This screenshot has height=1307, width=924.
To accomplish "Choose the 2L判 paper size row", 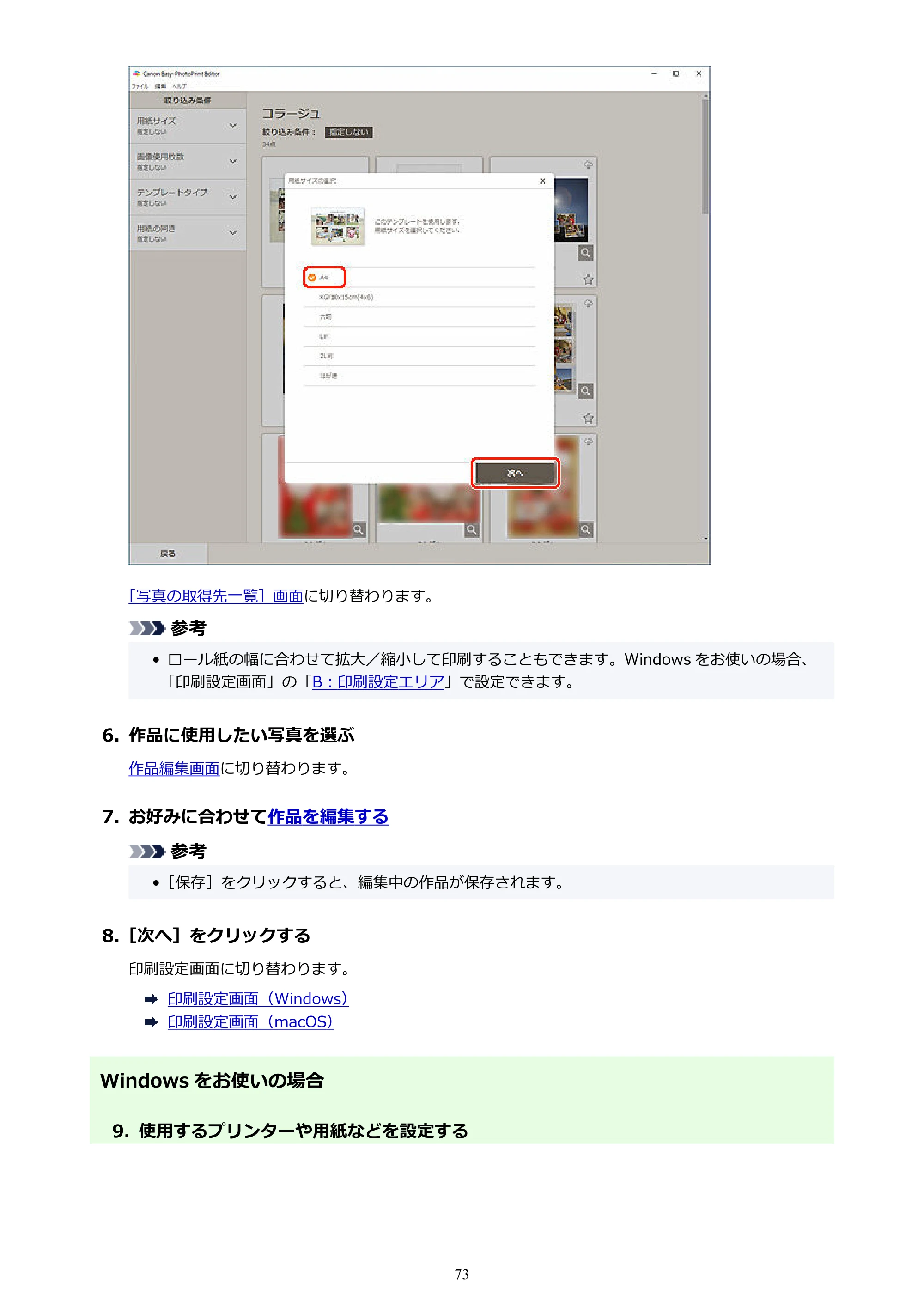I will 419,356.
